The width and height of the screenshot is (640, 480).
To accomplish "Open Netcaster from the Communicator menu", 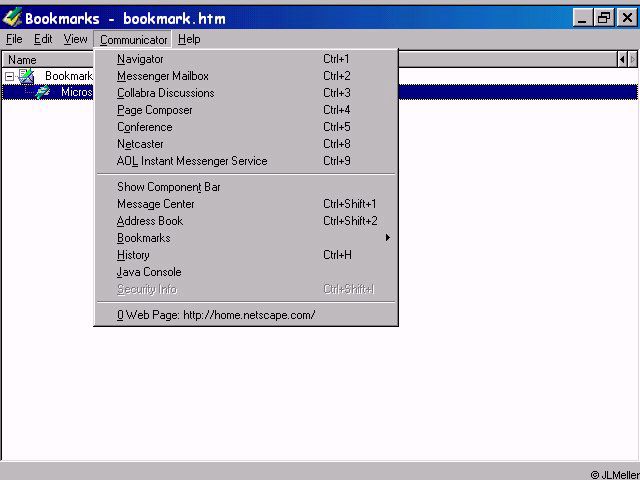I will 246,144.
